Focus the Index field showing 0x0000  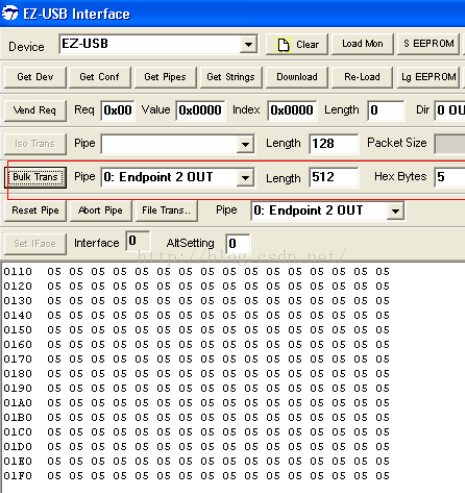pos(292,110)
